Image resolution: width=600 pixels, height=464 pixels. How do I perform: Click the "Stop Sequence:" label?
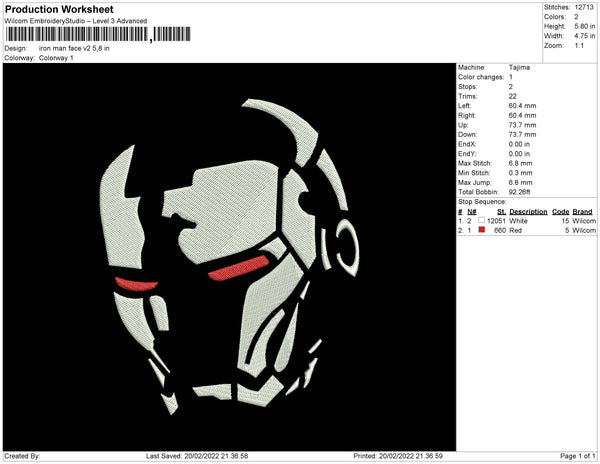pos(482,202)
